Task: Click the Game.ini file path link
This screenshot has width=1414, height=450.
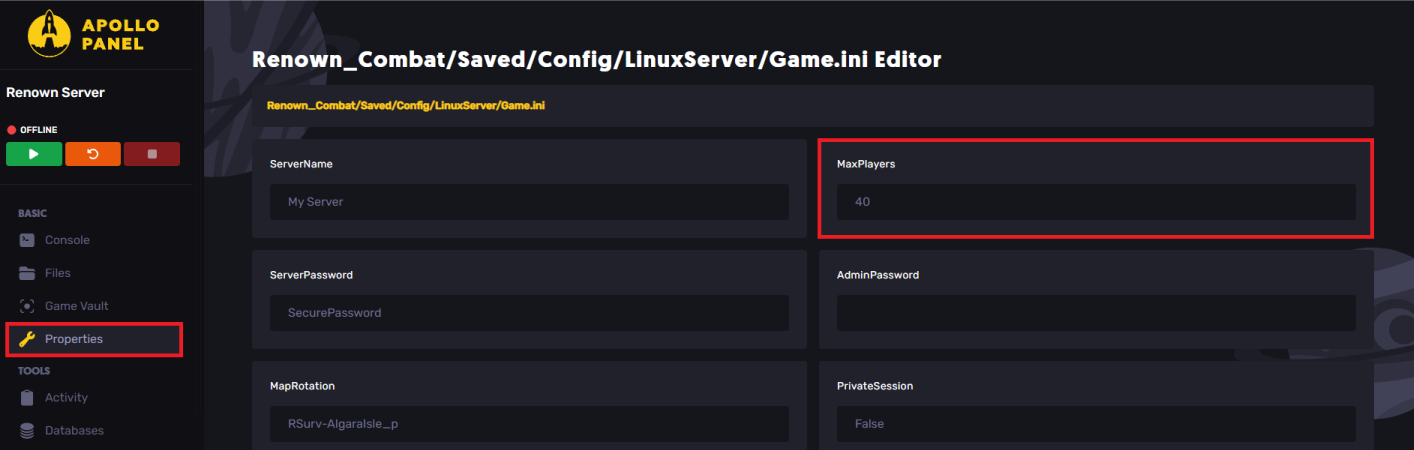Action: (405, 105)
